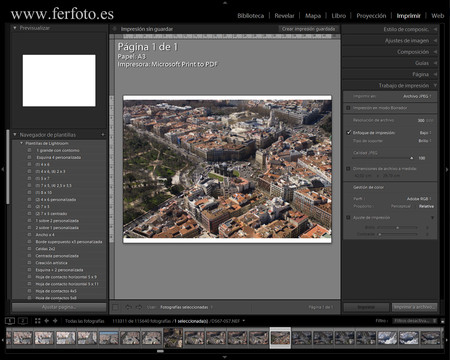The height and width of the screenshot is (360, 450).
Task: Open the Filtros desactivados filter dropdown
Action: pos(414,321)
